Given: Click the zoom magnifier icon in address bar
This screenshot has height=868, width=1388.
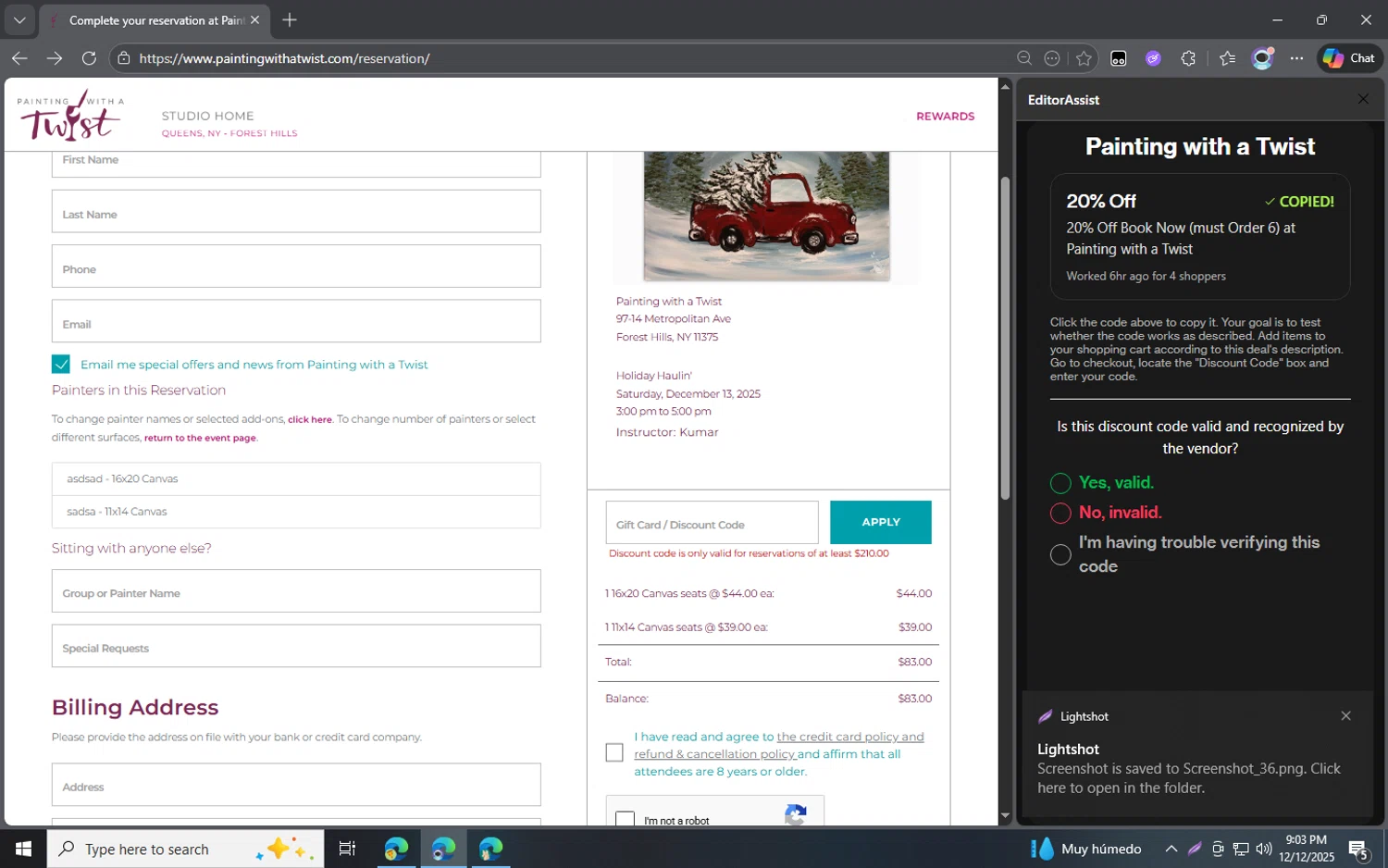Looking at the screenshot, I should pos(1023,58).
